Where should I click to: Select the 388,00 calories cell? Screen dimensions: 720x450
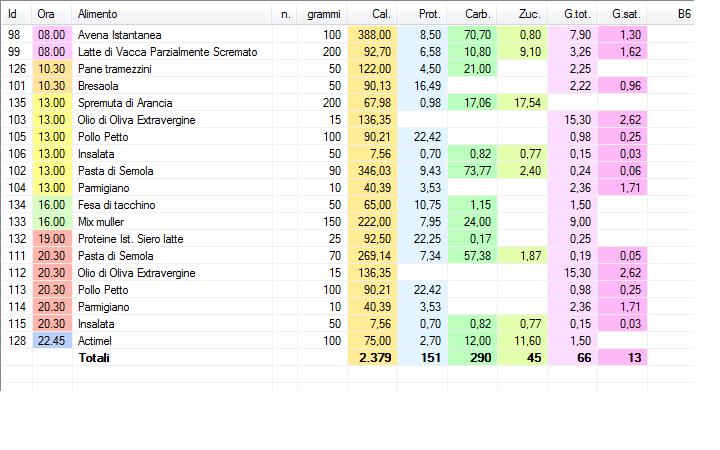(x=372, y=35)
